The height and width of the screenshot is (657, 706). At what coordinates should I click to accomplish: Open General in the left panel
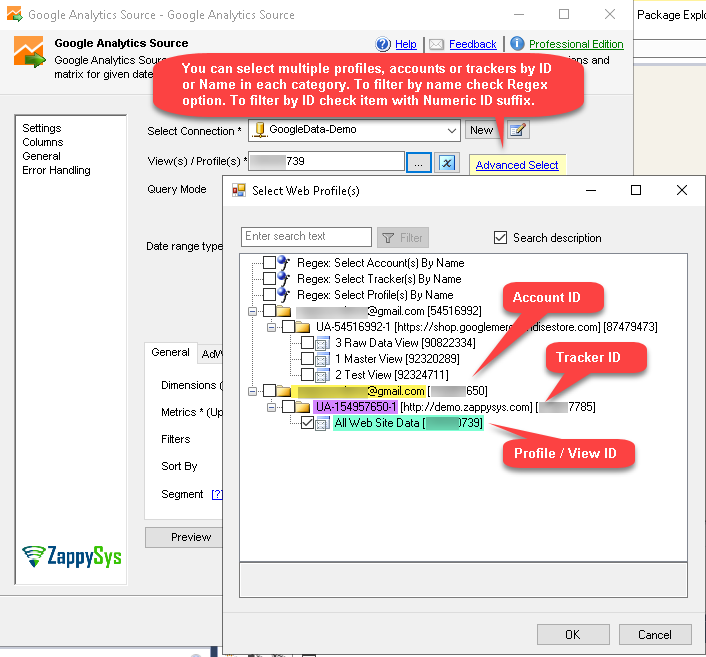tap(41, 156)
